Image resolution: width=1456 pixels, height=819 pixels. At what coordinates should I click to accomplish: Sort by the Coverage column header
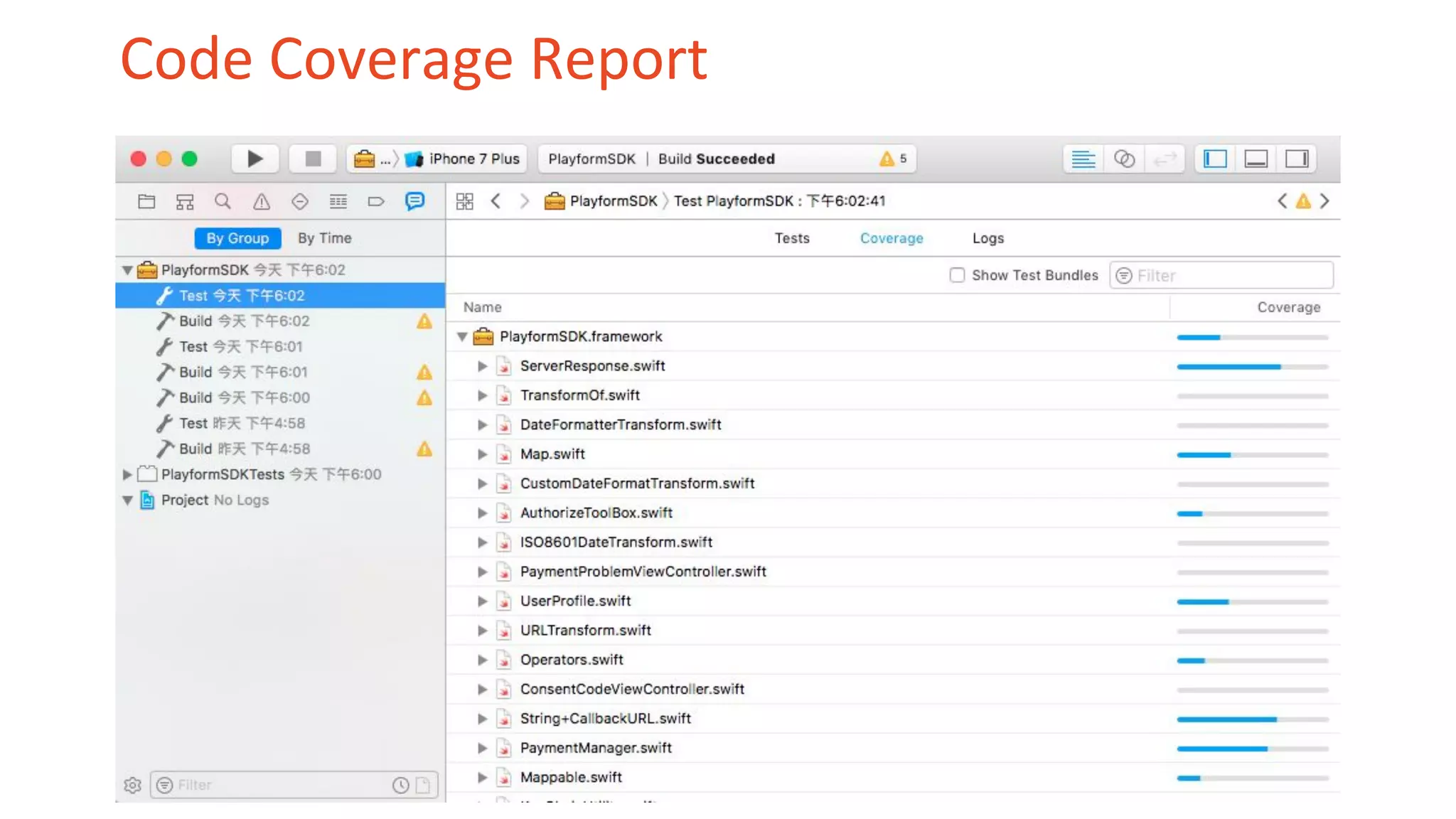click(x=1288, y=307)
